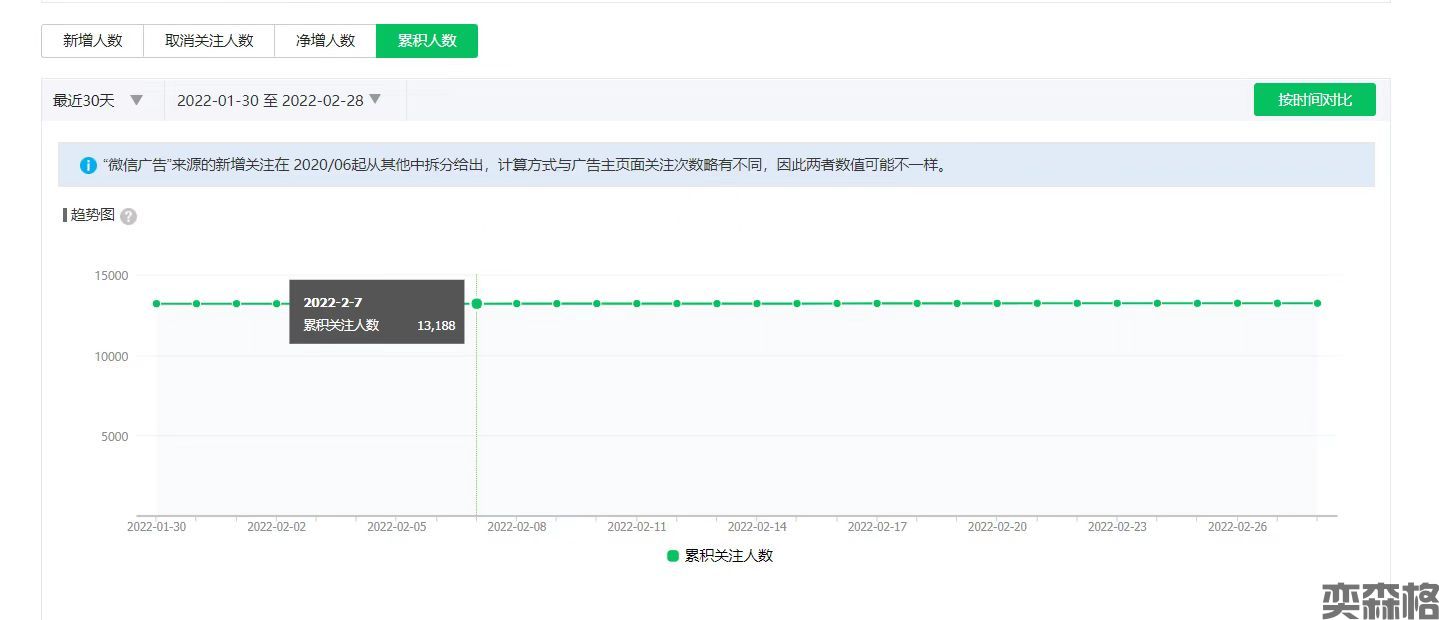Toggle the 累积关注人数 legend series
Viewport: 1439px width, 620px height.
720,556
